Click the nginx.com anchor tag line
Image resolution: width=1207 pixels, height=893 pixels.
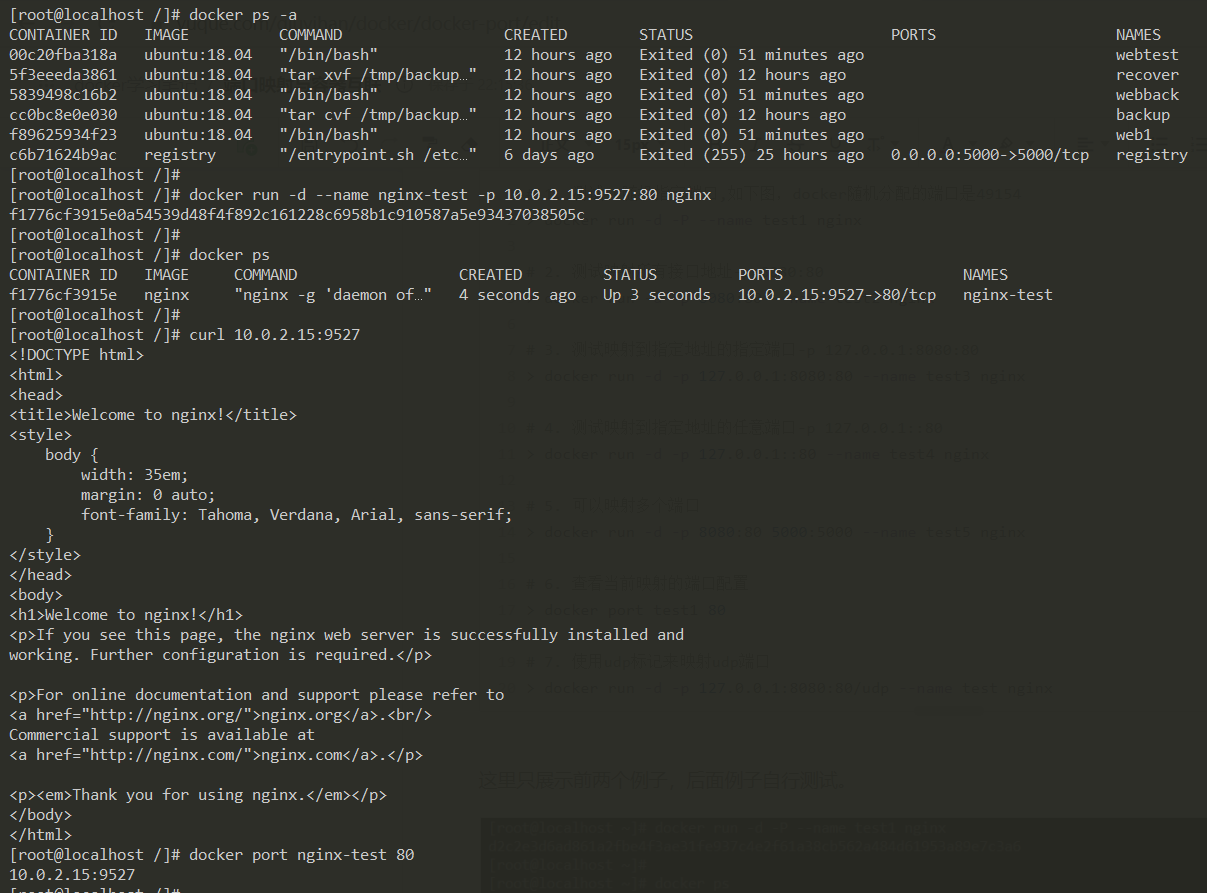pos(216,755)
